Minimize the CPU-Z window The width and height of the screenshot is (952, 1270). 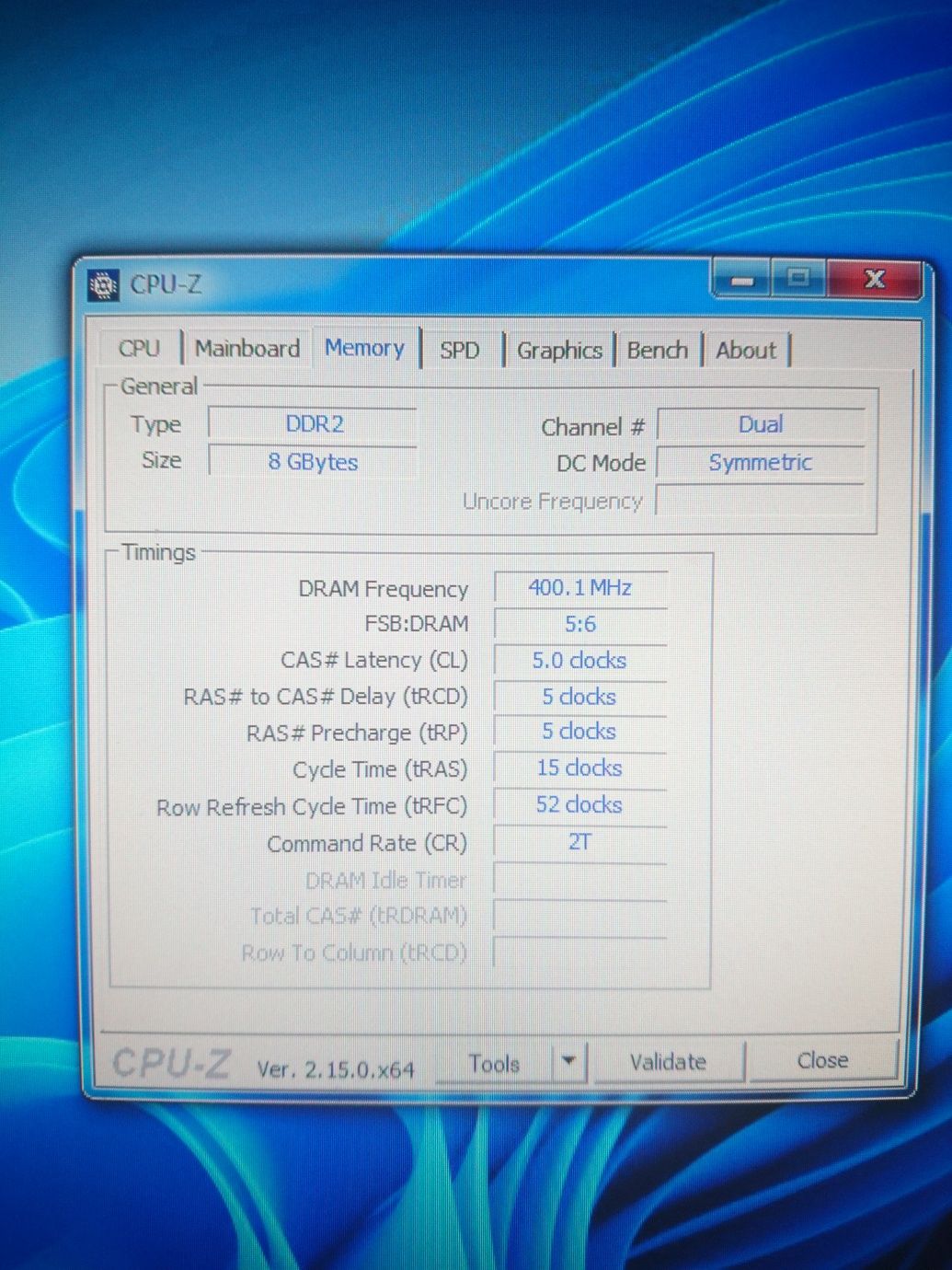coord(742,279)
